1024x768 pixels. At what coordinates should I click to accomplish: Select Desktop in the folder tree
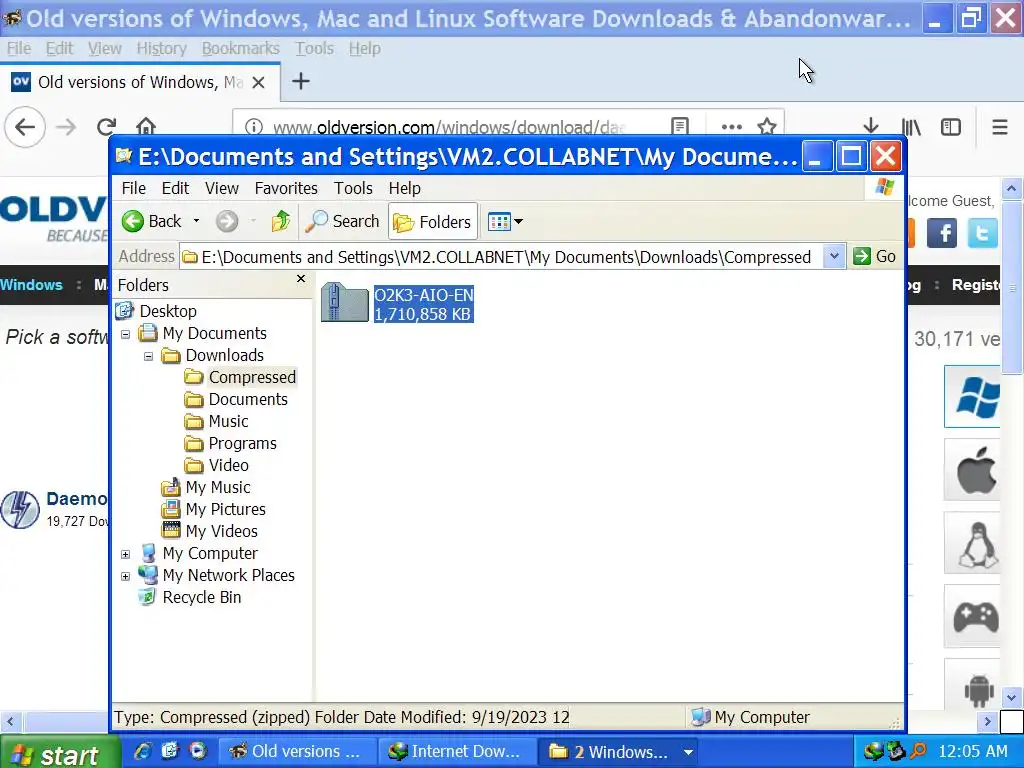168,311
